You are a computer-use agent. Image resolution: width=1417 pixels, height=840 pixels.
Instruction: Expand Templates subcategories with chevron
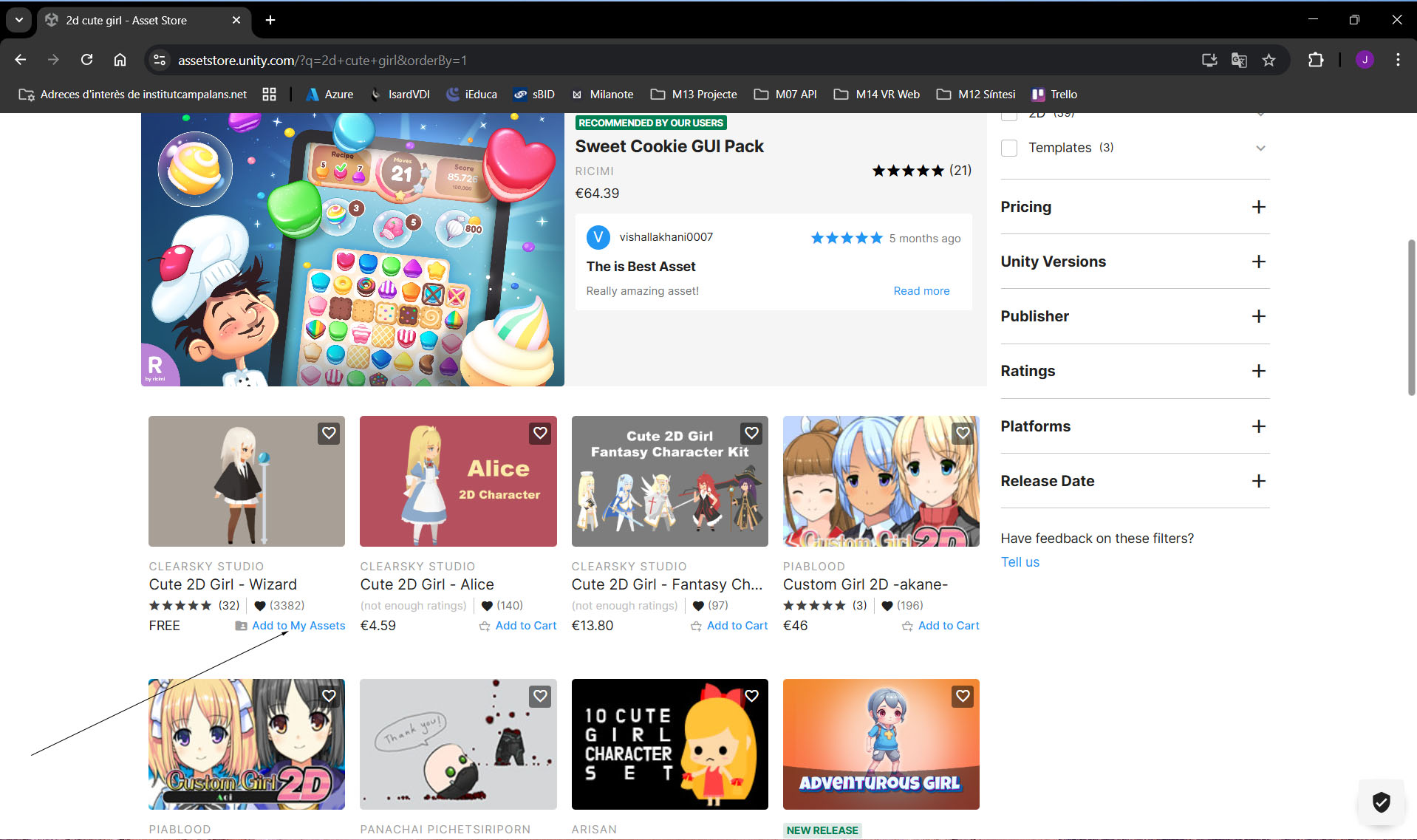pyautogui.click(x=1260, y=148)
